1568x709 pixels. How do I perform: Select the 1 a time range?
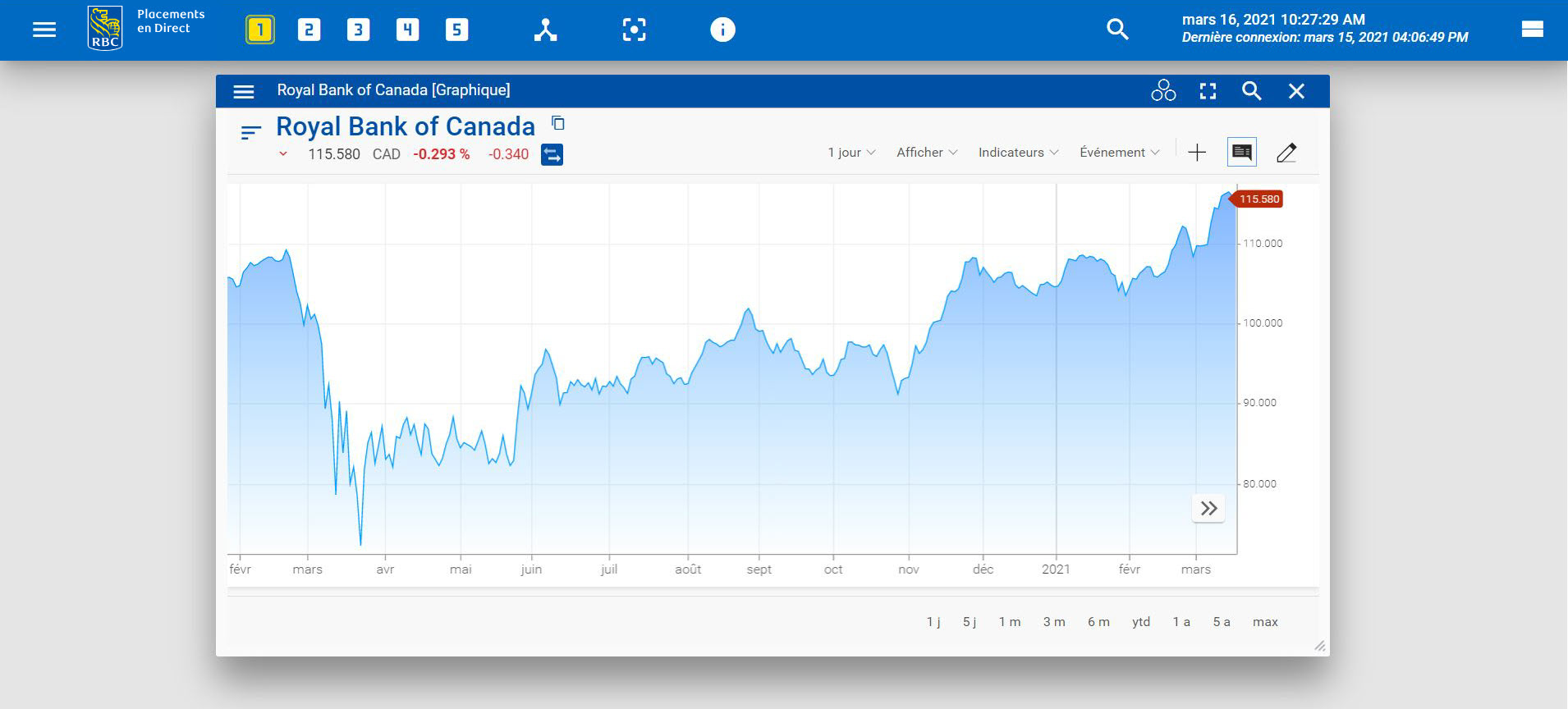point(1181,622)
